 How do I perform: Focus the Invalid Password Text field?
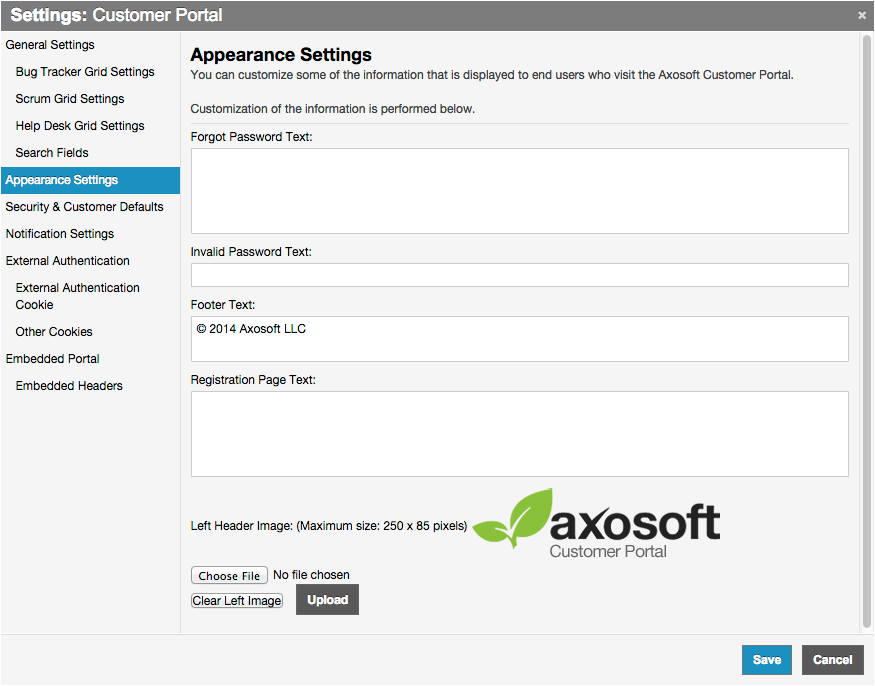(x=519, y=275)
